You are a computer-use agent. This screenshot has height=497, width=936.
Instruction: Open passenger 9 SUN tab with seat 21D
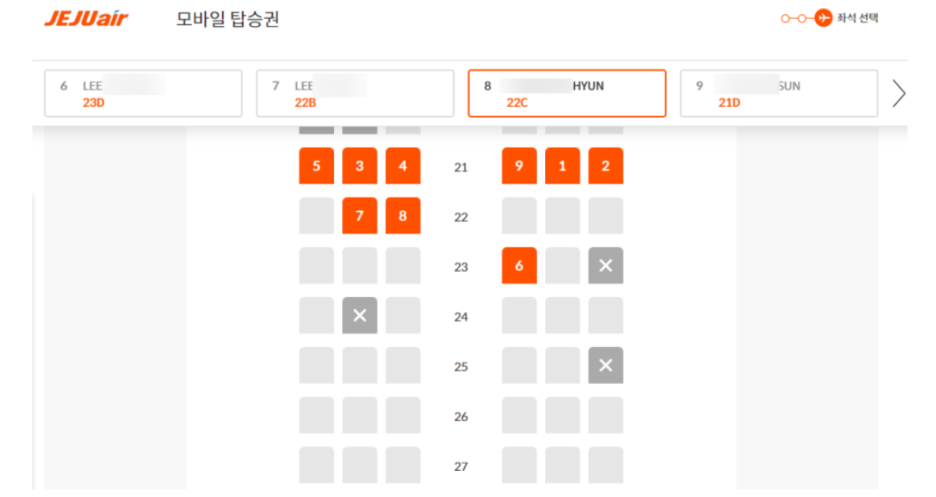(x=778, y=93)
